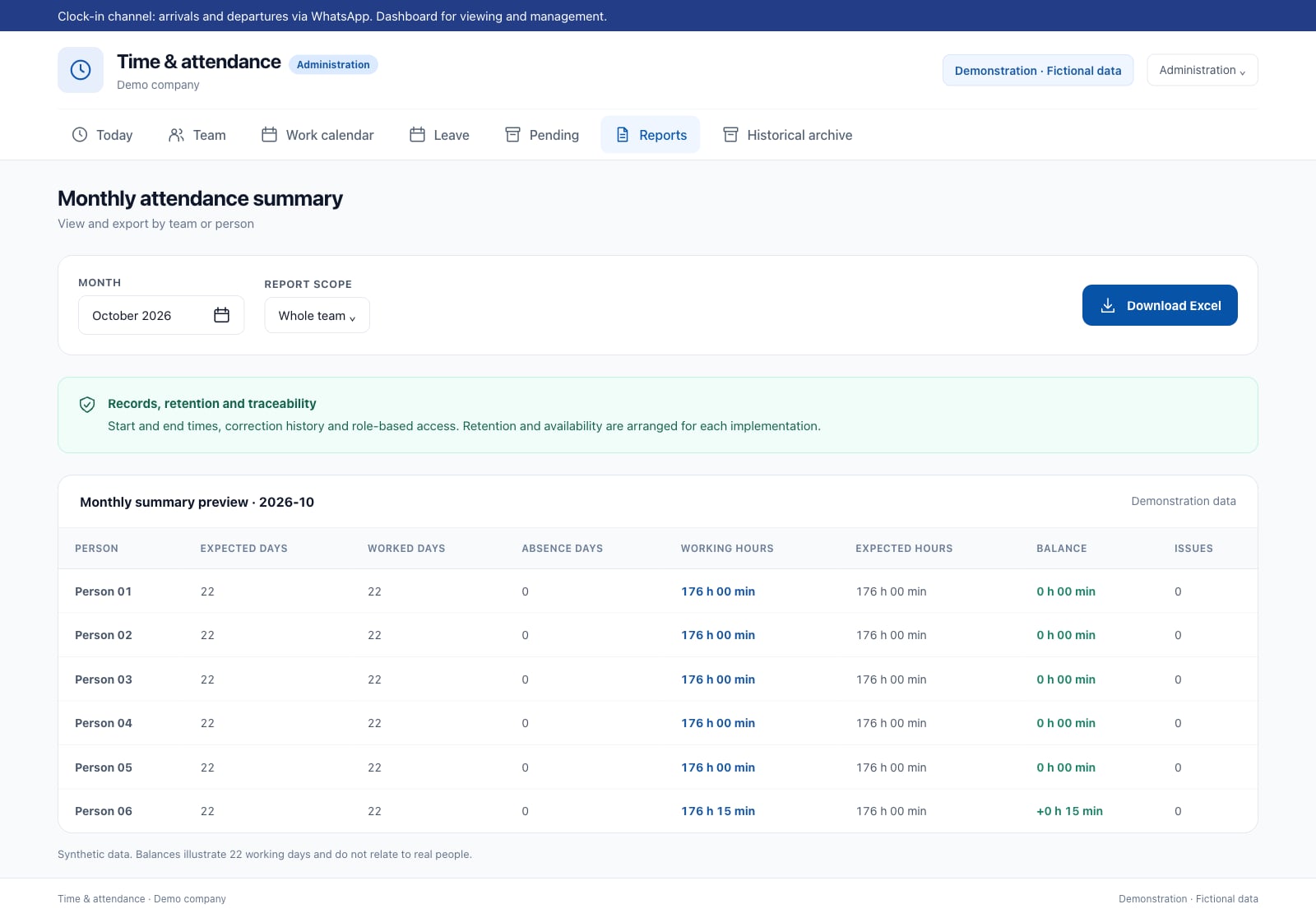The width and height of the screenshot is (1316, 918).
Task: Expand the Whole team report scope dropdown
Action: (x=317, y=315)
